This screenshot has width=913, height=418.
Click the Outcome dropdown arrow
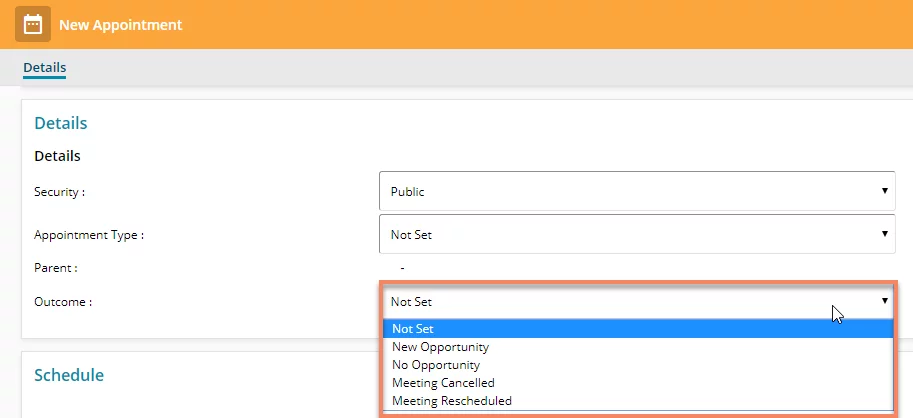tap(884, 301)
